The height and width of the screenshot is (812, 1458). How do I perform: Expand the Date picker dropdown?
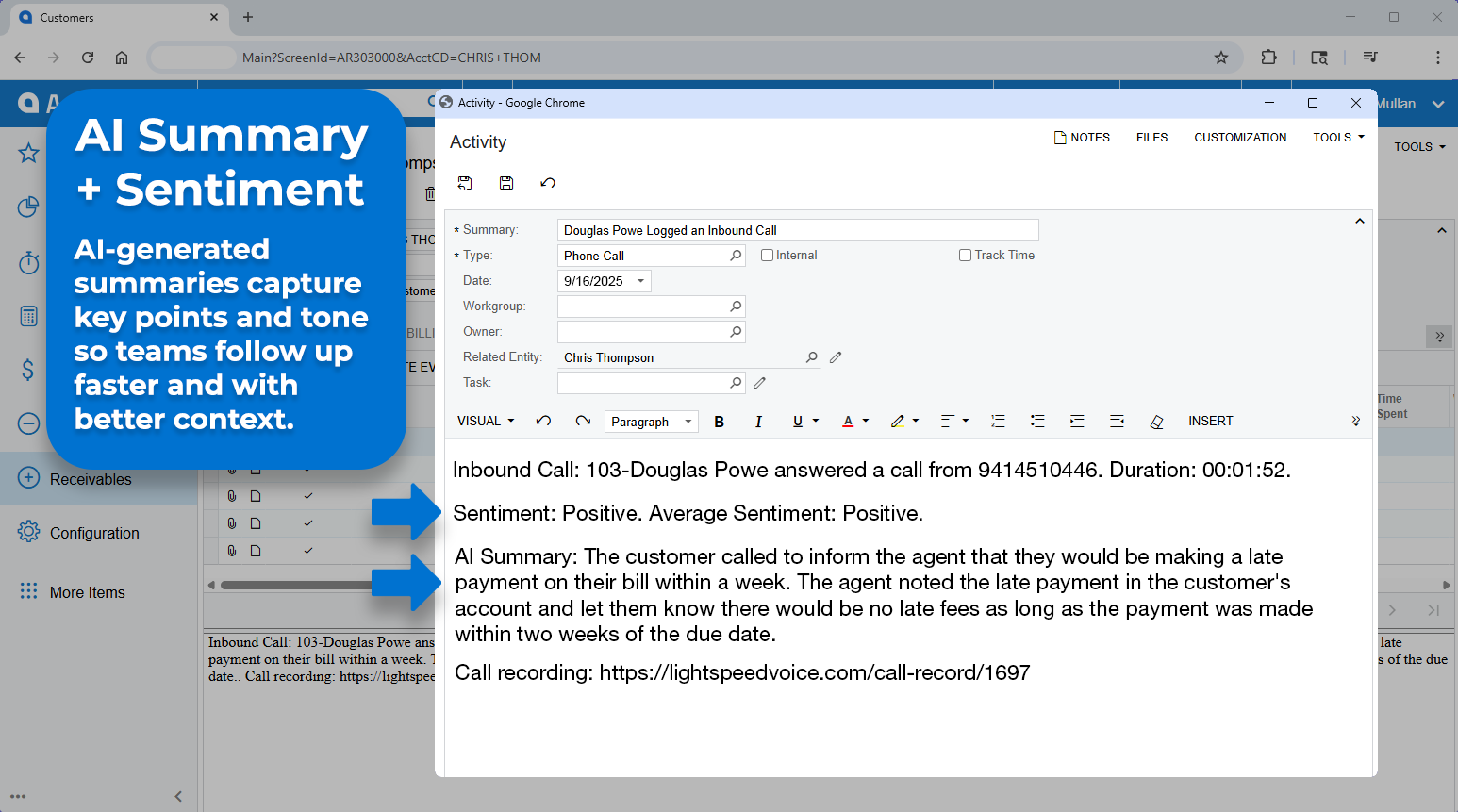(x=641, y=281)
